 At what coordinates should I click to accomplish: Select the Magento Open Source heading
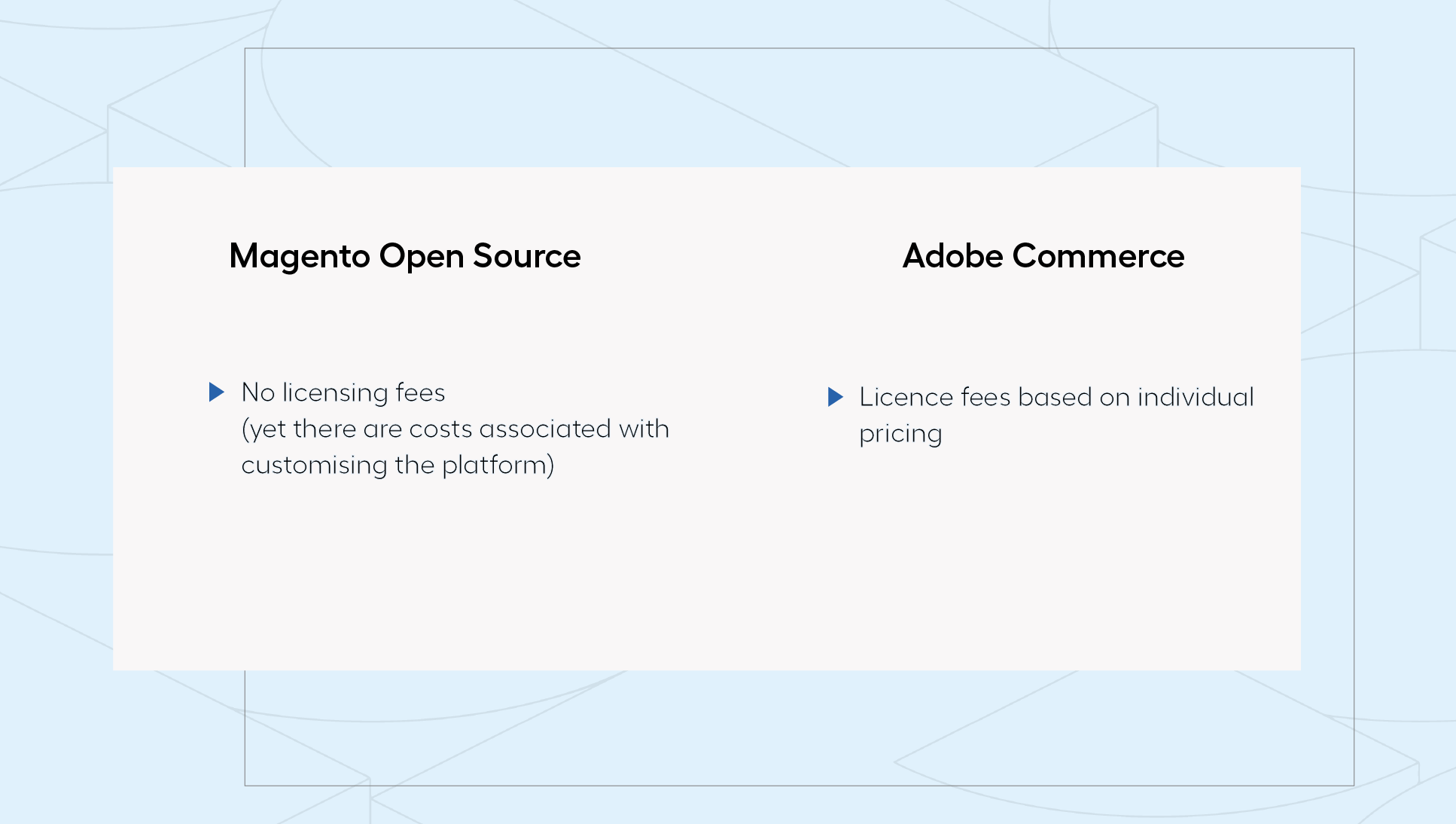[405, 257]
